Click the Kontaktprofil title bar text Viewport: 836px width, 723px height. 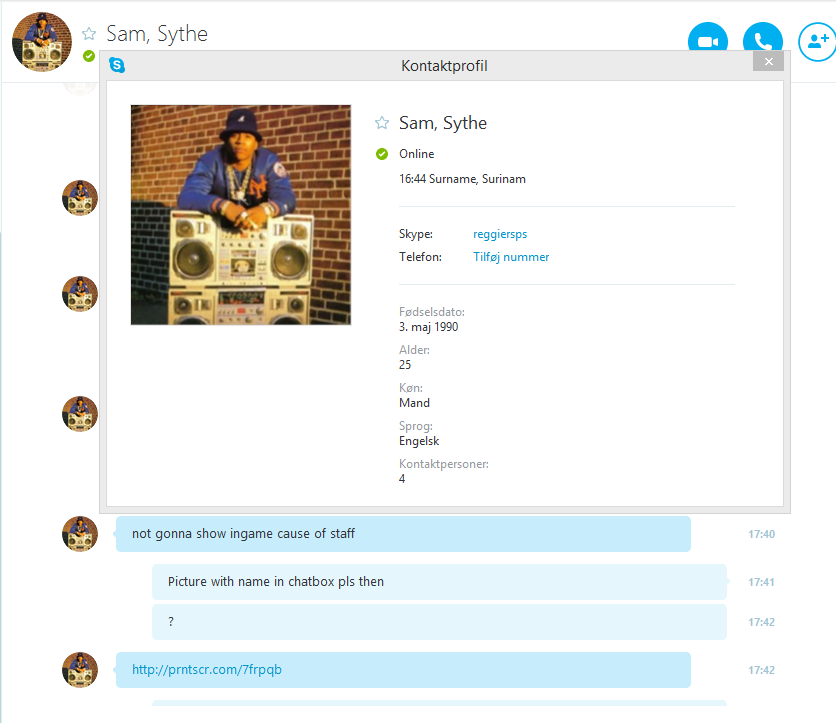(444, 66)
